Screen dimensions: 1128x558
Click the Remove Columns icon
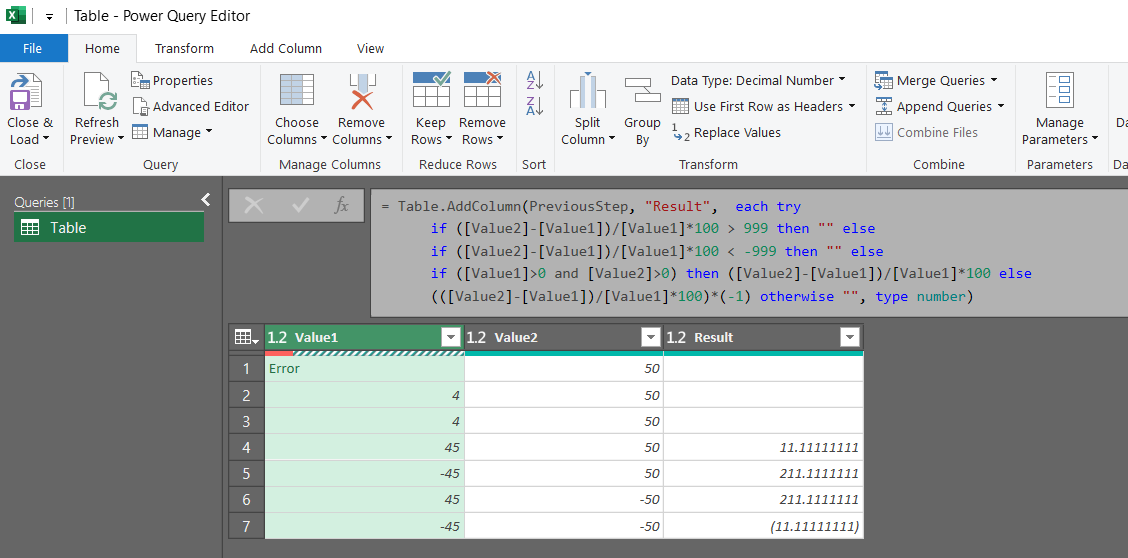click(362, 91)
